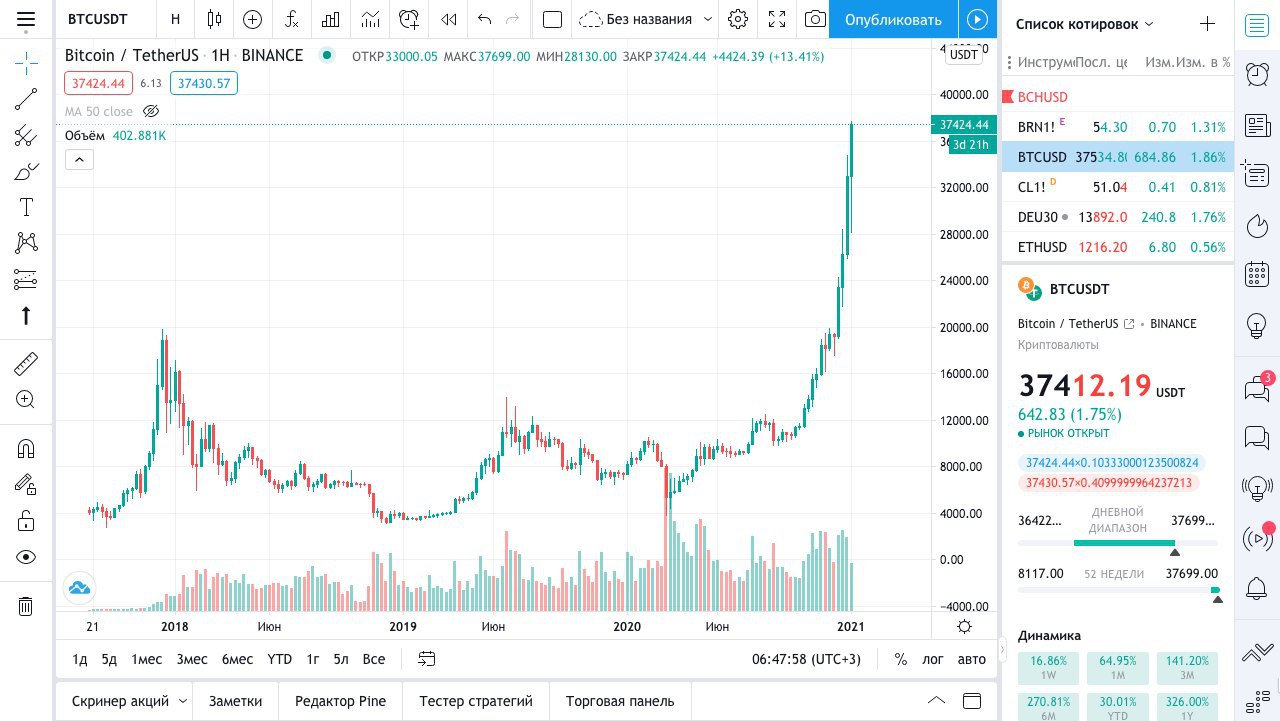
Task: Open the economic calendar icon
Action: coord(1257,275)
